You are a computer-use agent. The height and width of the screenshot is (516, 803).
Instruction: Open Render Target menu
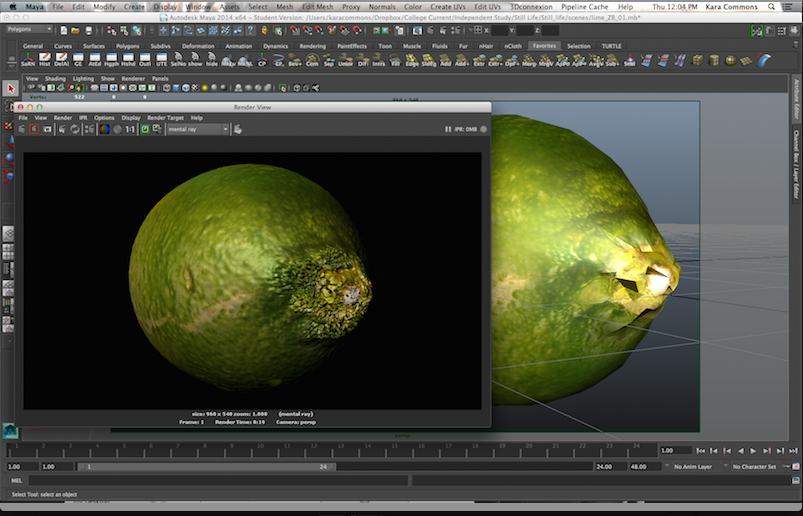[x=165, y=118]
